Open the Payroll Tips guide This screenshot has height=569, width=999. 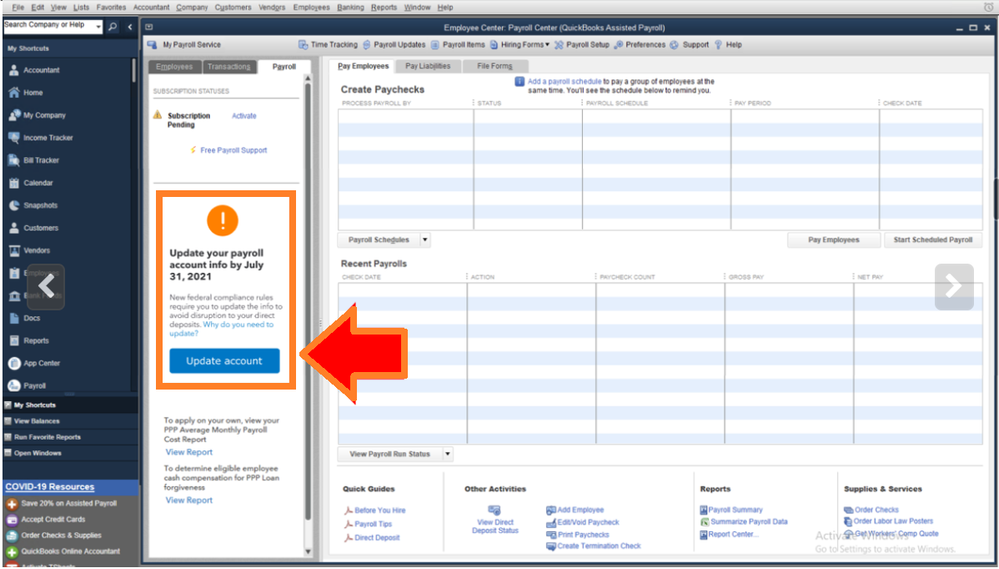pos(373,524)
